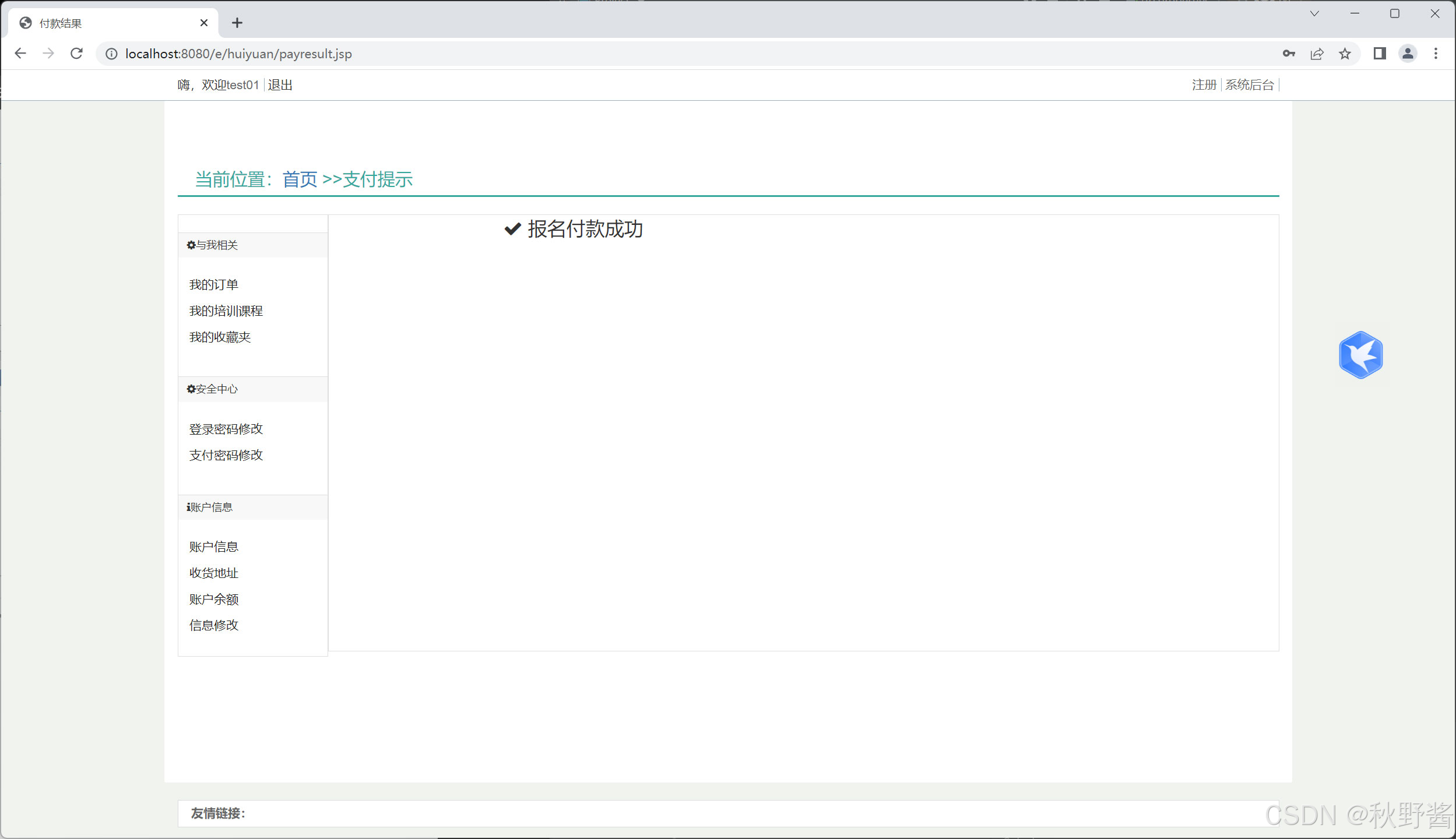
Task: Click the site information icon
Action: coord(111,54)
